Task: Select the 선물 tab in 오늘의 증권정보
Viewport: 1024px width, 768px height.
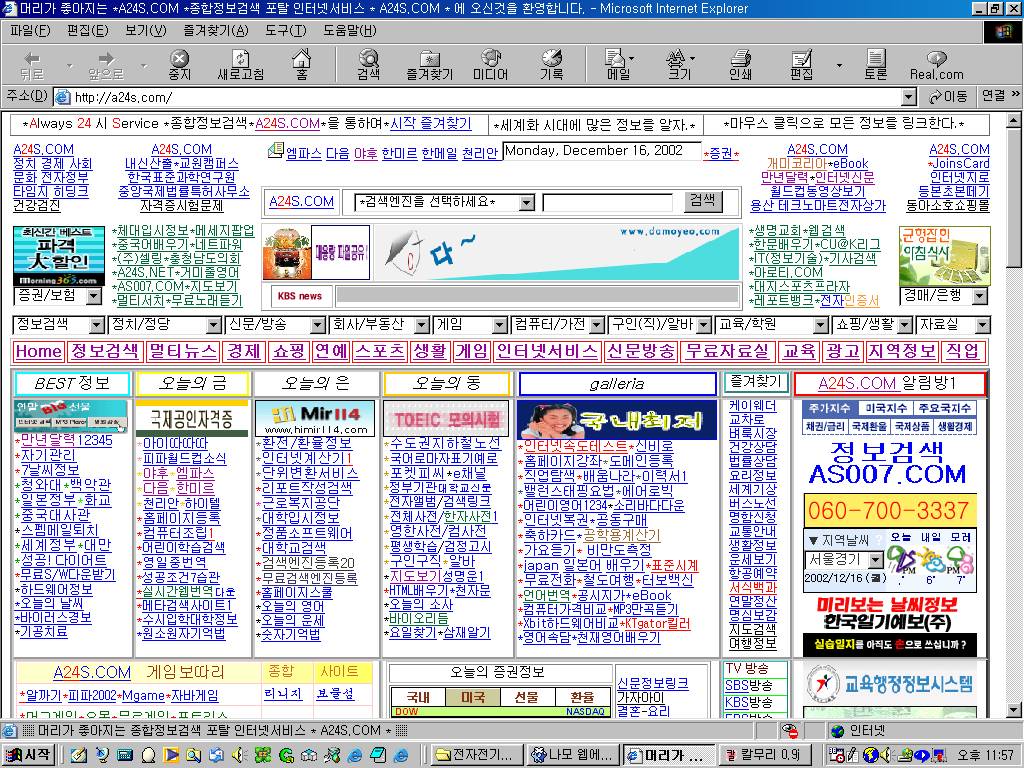Action: (x=527, y=697)
